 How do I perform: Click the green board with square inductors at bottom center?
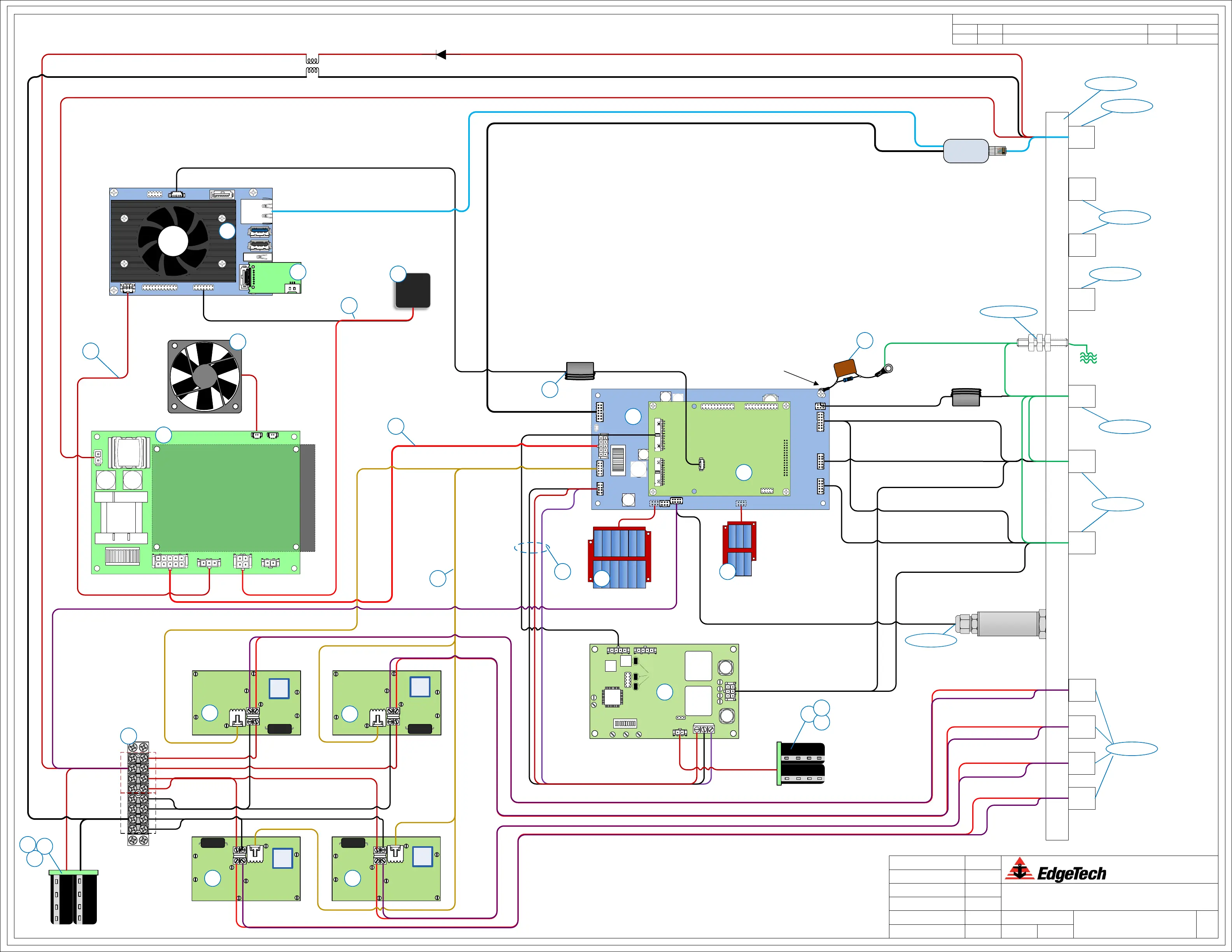pyautogui.click(x=664, y=691)
